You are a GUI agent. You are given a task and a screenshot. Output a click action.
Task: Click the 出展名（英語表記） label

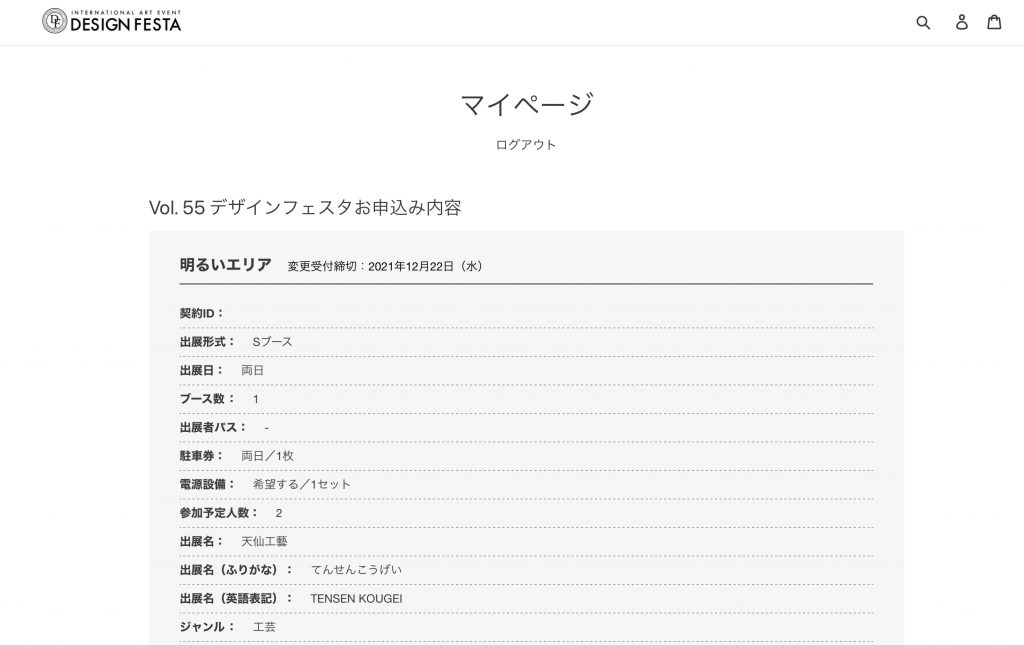click(x=236, y=599)
